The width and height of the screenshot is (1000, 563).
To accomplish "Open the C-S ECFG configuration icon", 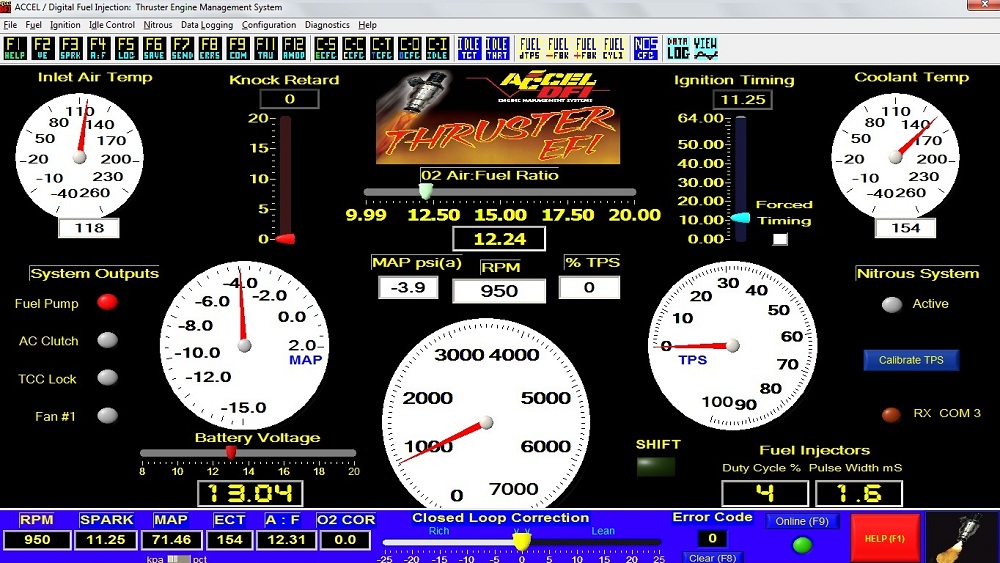I will coord(326,48).
